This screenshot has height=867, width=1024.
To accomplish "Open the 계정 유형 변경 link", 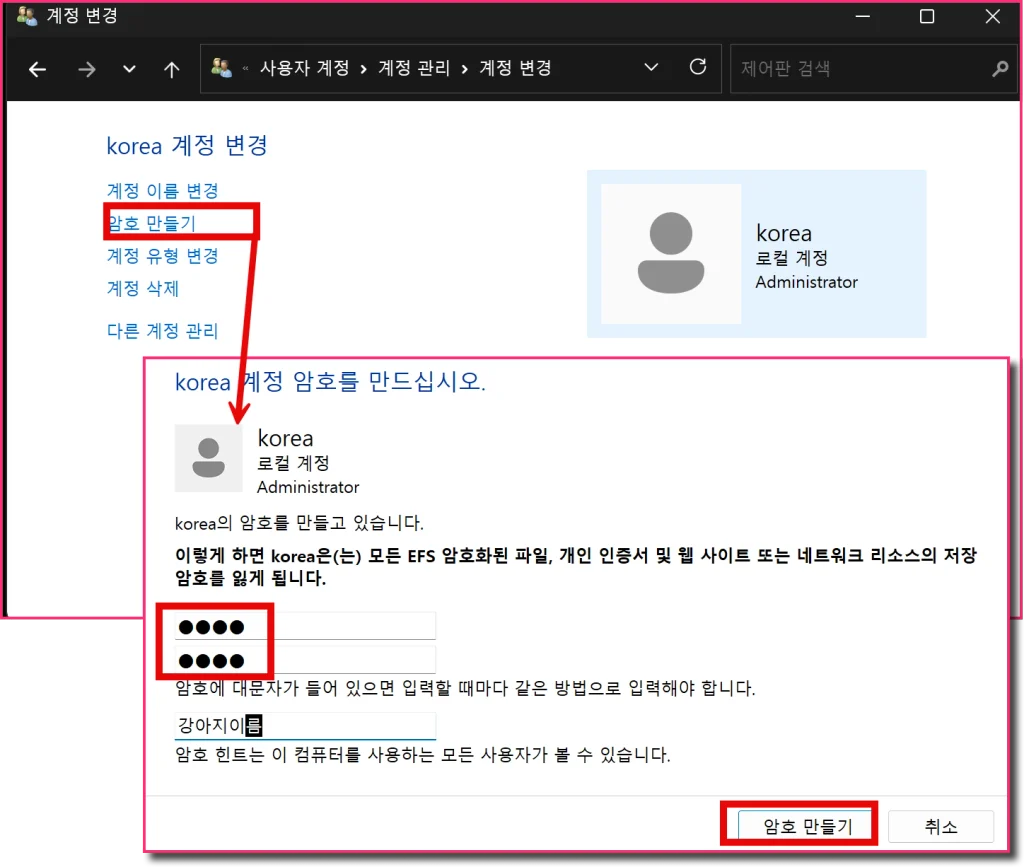I will click(x=162, y=255).
